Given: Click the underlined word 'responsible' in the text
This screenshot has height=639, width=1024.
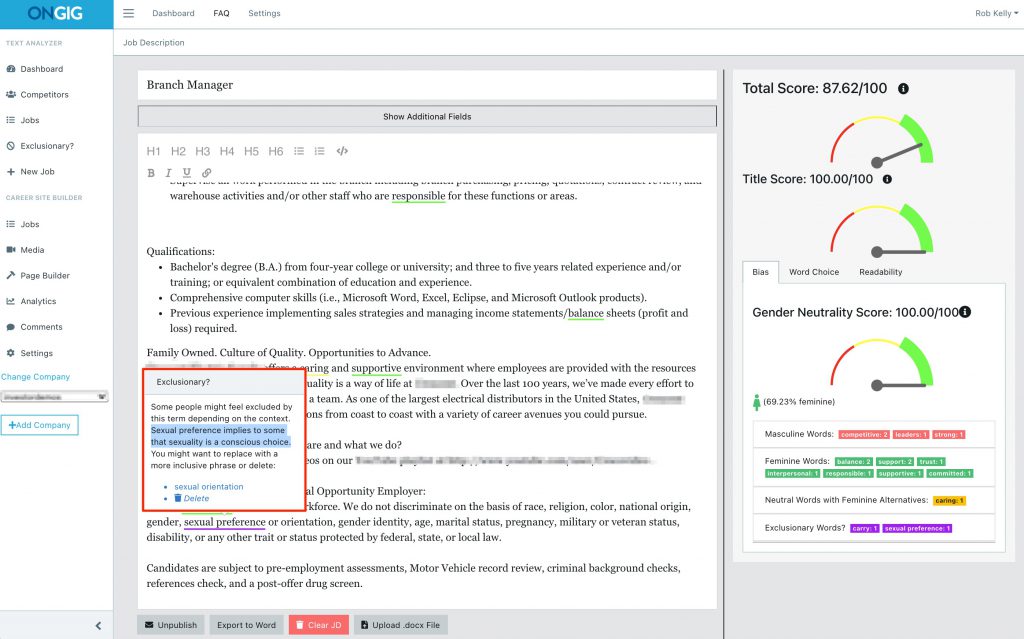Looking at the screenshot, I should [419, 196].
